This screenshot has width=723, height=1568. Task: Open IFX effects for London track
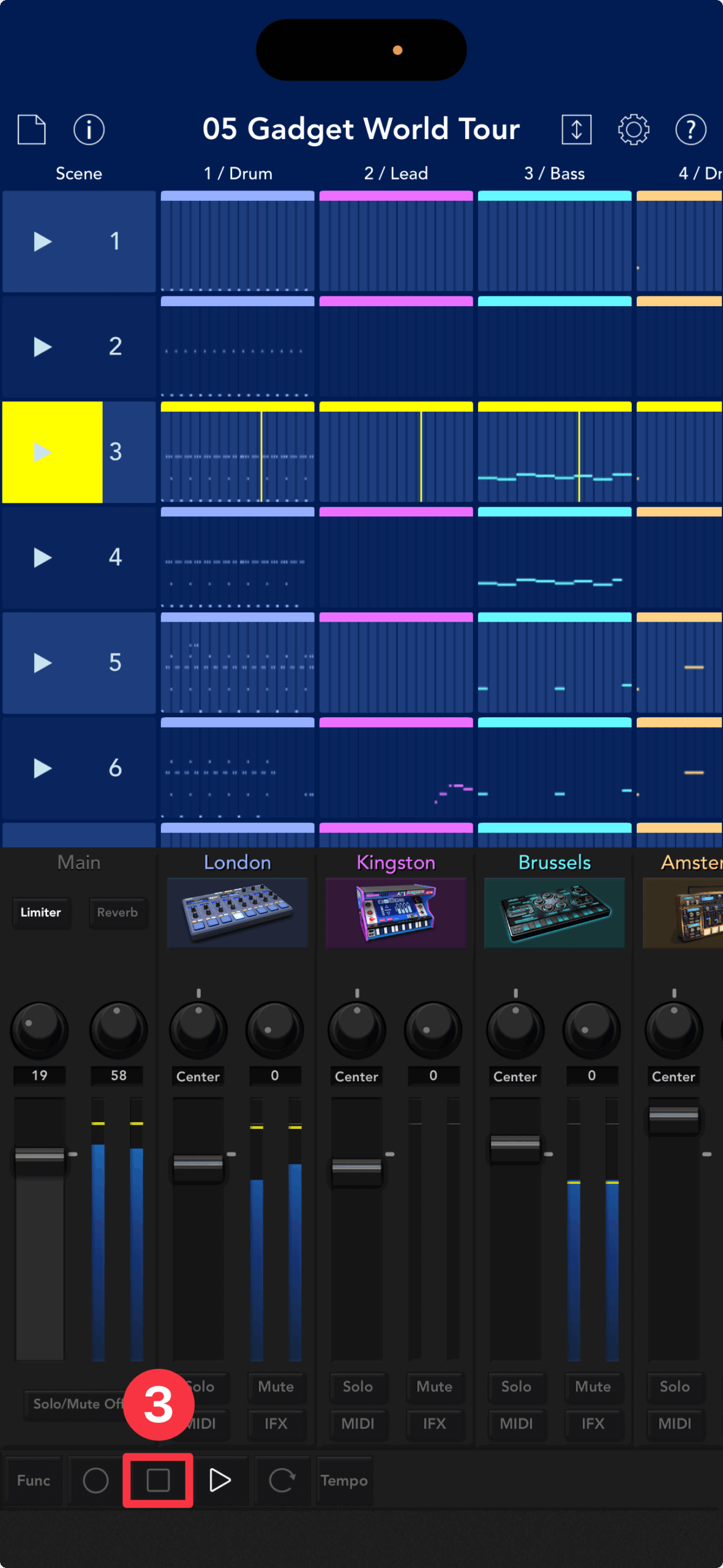point(275,1423)
